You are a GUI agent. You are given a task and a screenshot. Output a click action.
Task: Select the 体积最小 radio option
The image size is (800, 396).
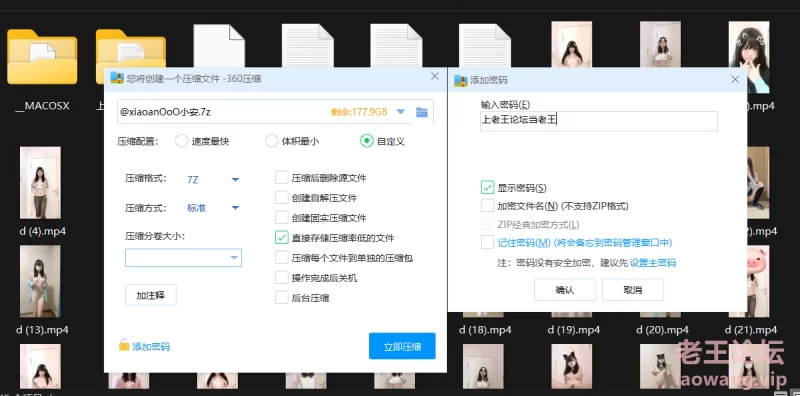[x=271, y=141]
